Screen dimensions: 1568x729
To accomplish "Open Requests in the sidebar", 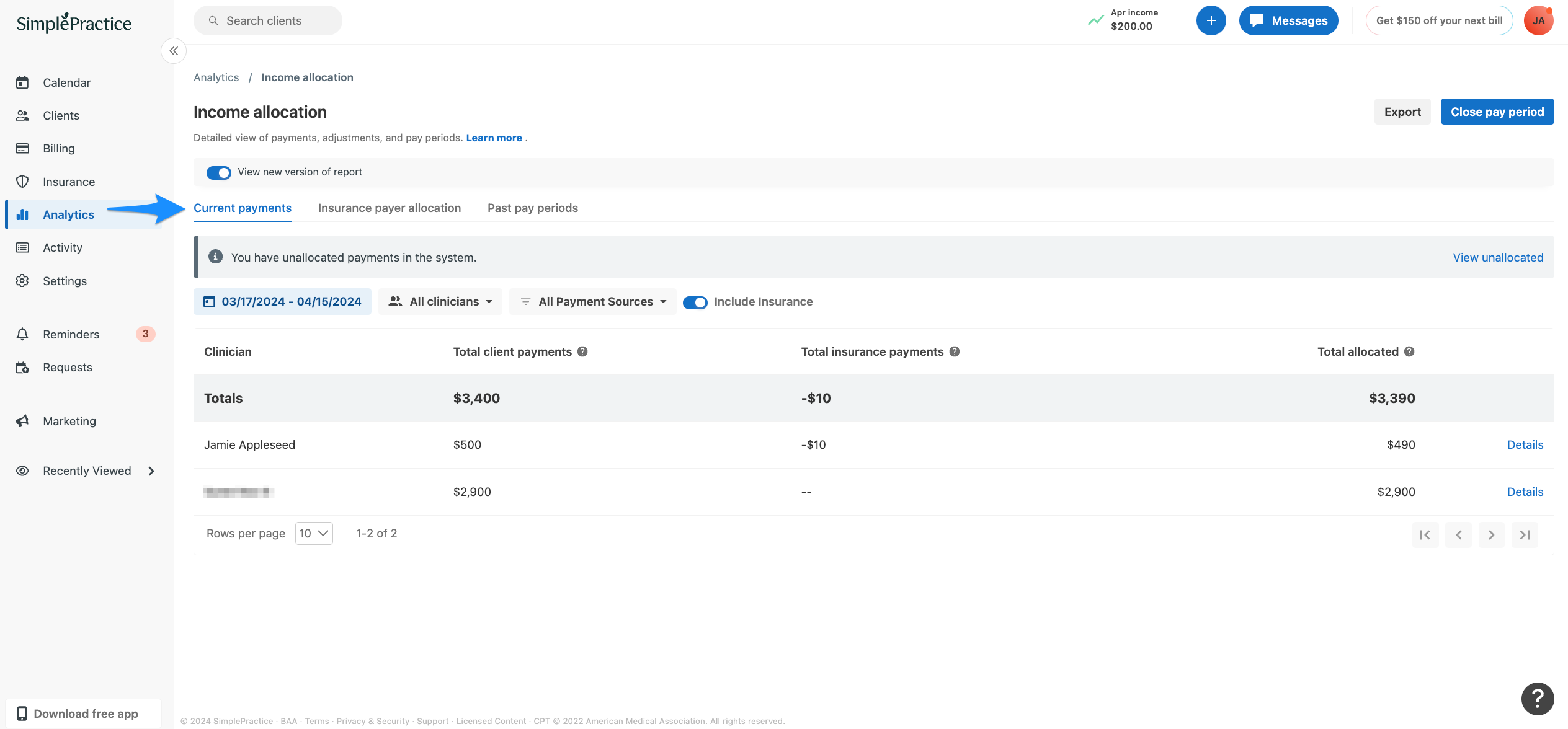I will 67,367.
